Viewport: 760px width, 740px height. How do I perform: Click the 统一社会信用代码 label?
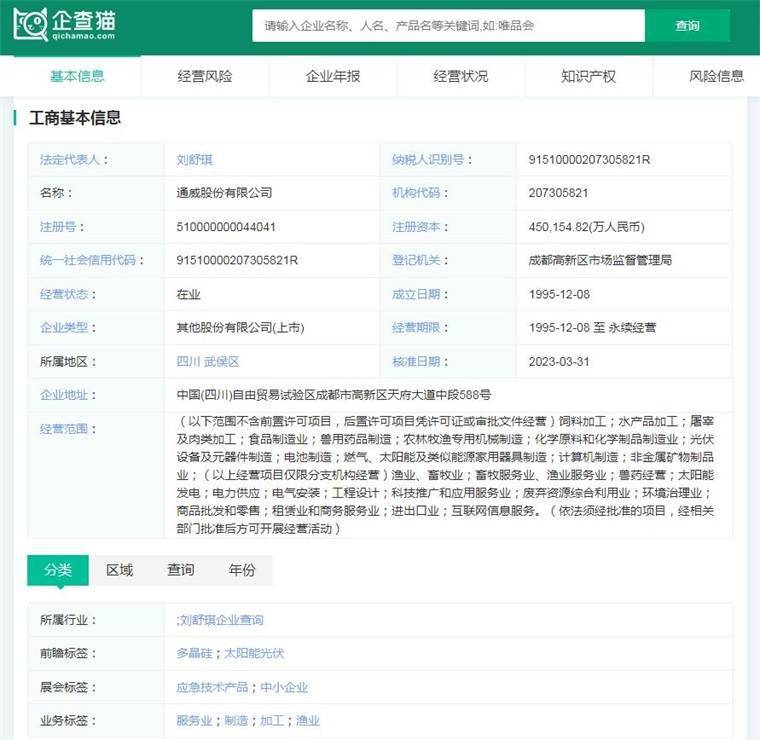(x=92, y=260)
